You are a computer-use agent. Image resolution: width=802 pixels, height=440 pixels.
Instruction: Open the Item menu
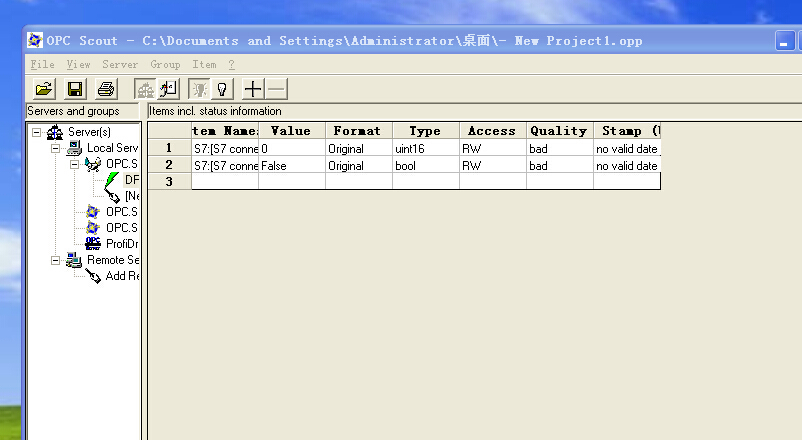[204, 64]
